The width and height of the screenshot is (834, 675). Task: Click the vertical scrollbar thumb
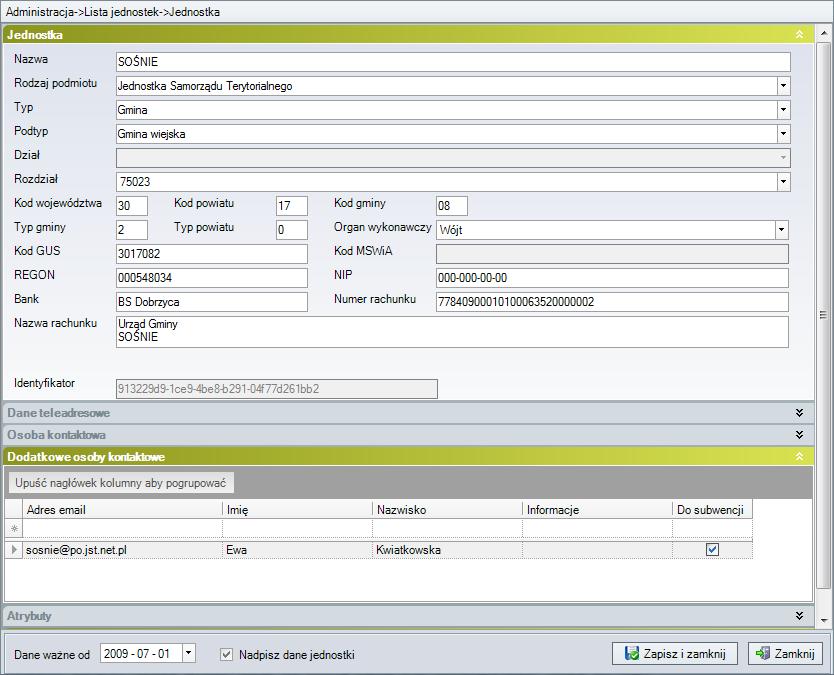823,315
